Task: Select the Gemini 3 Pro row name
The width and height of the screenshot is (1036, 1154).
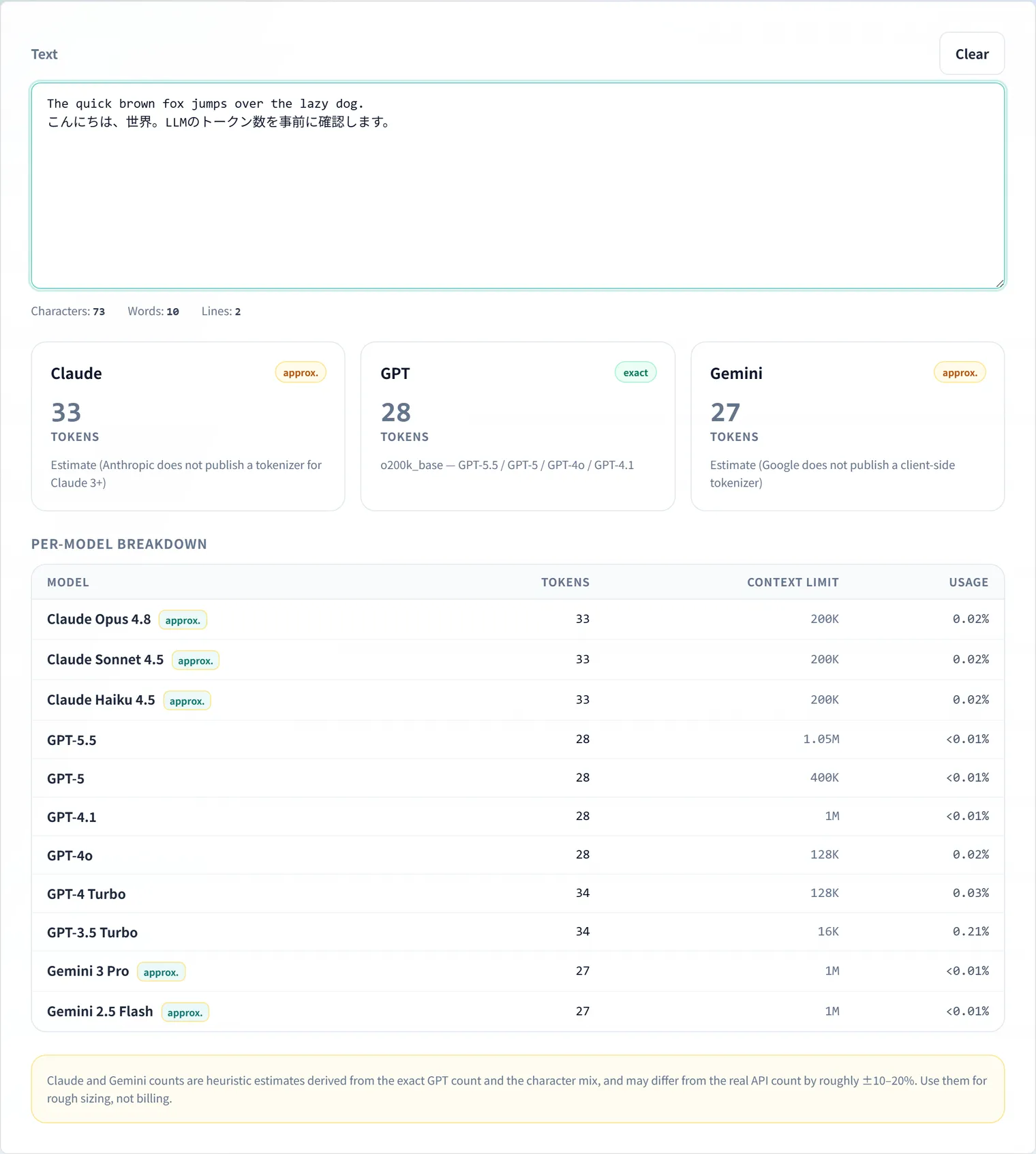Action: 88,971
